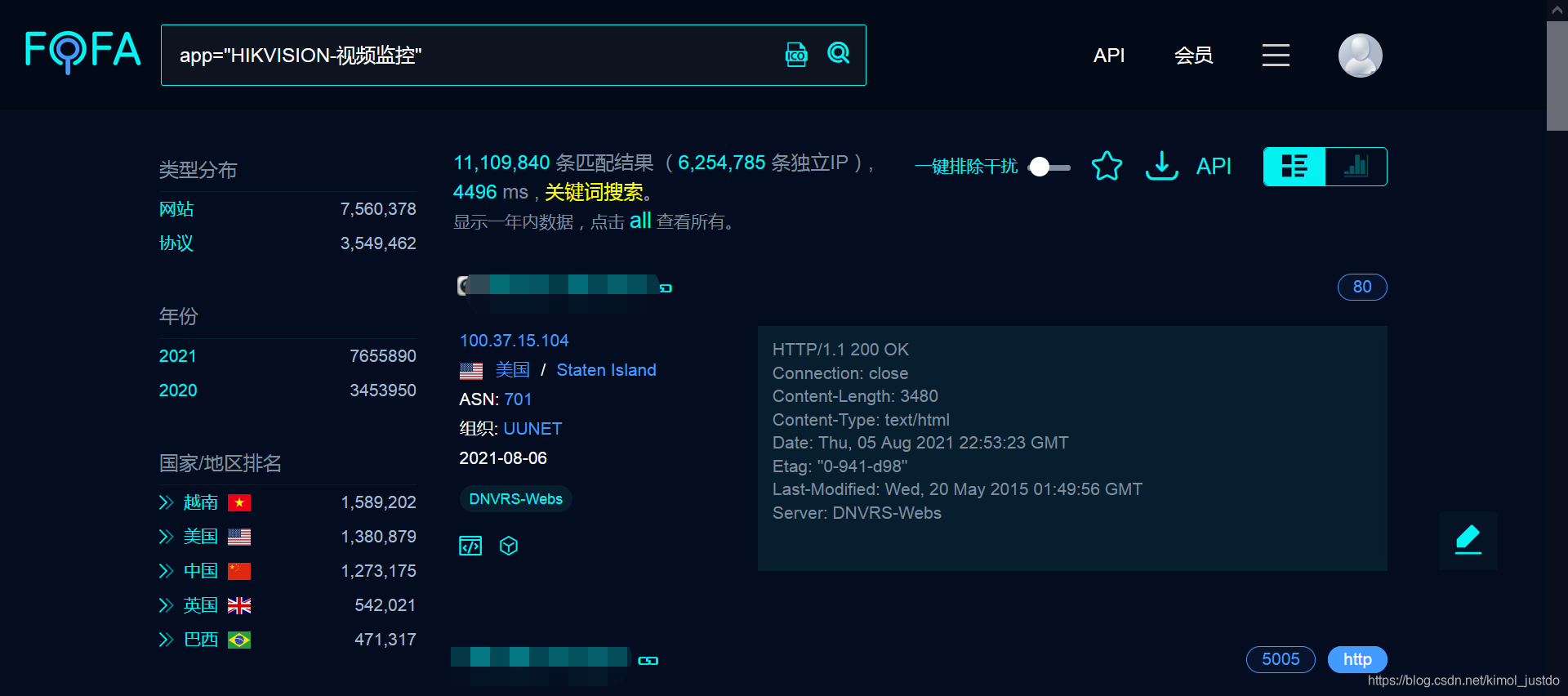Click the US flag in first result
Viewport: 1568px width, 696px height.
click(x=471, y=371)
